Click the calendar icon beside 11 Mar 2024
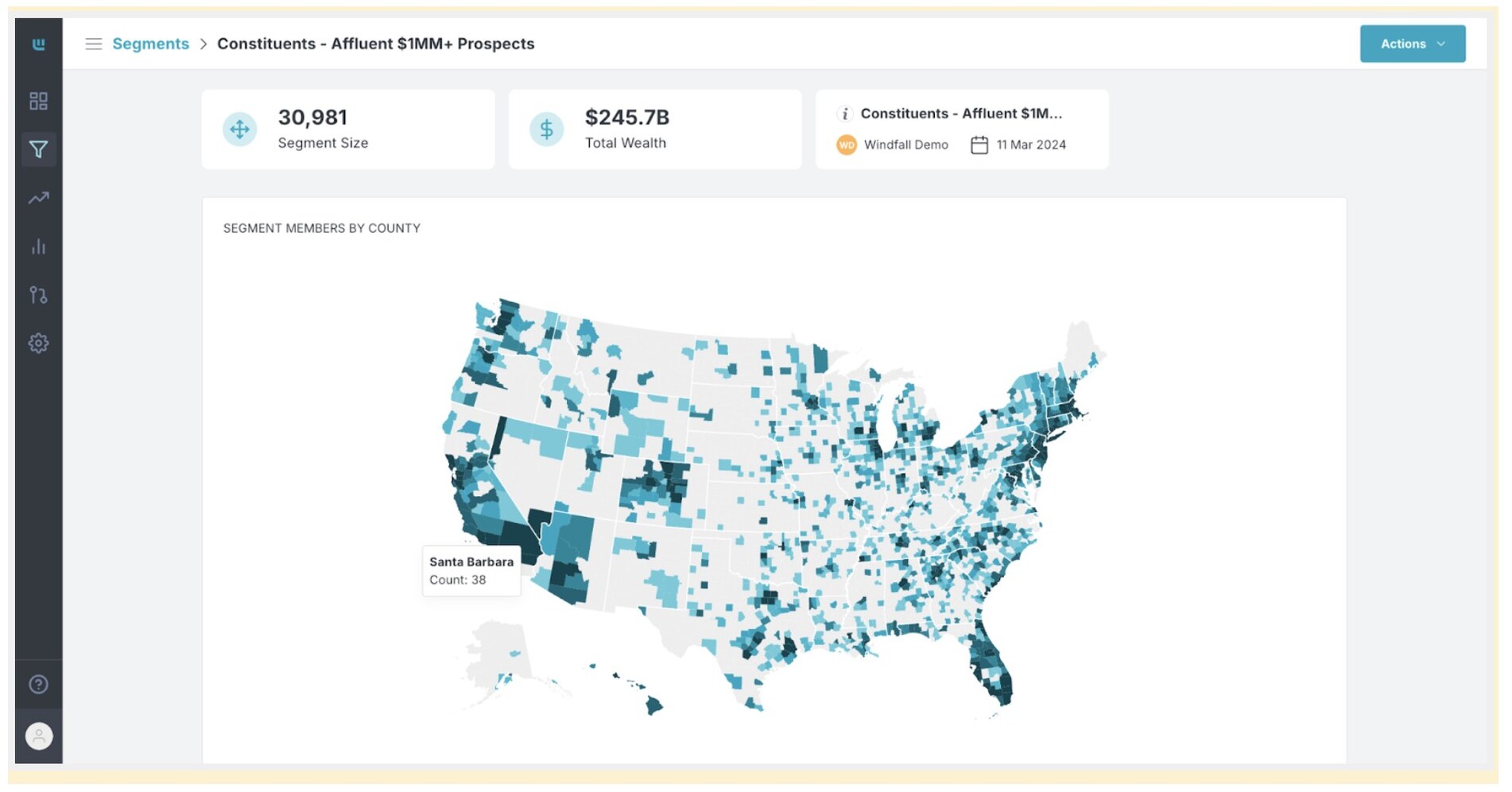 pyautogui.click(x=979, y=145)
